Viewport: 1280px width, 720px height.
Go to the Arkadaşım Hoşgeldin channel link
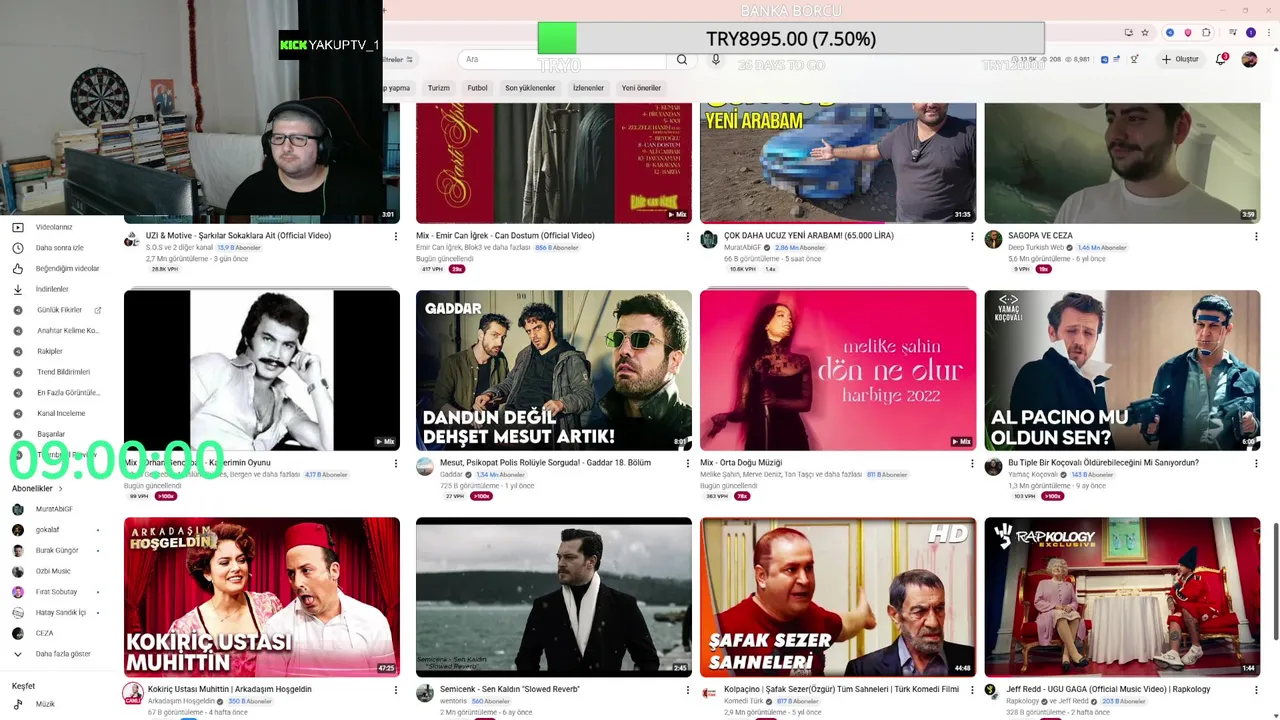point(181,701)
